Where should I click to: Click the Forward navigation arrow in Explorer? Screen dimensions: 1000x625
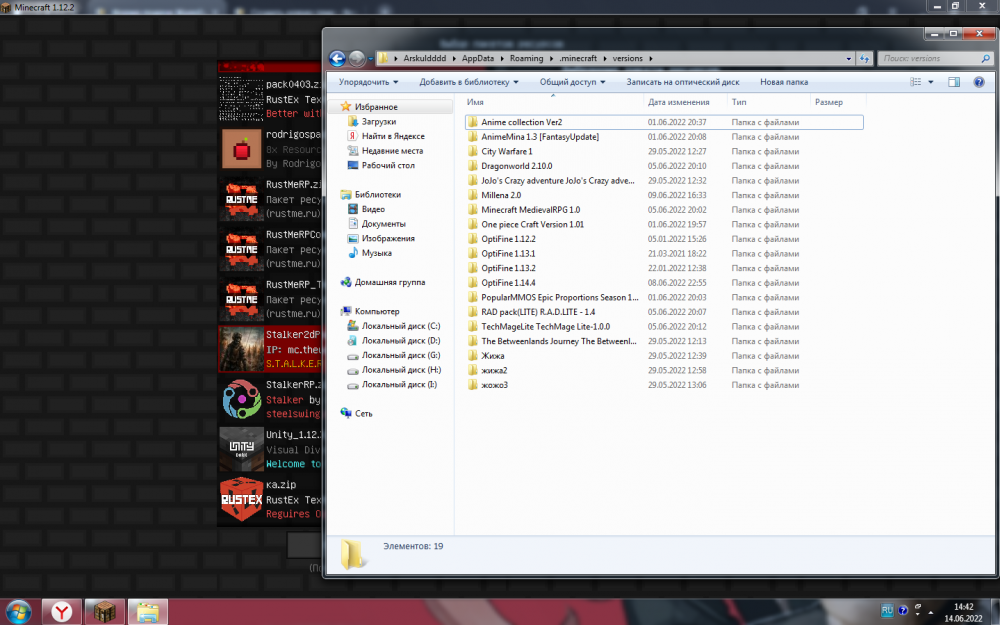[x=357, y=59]
